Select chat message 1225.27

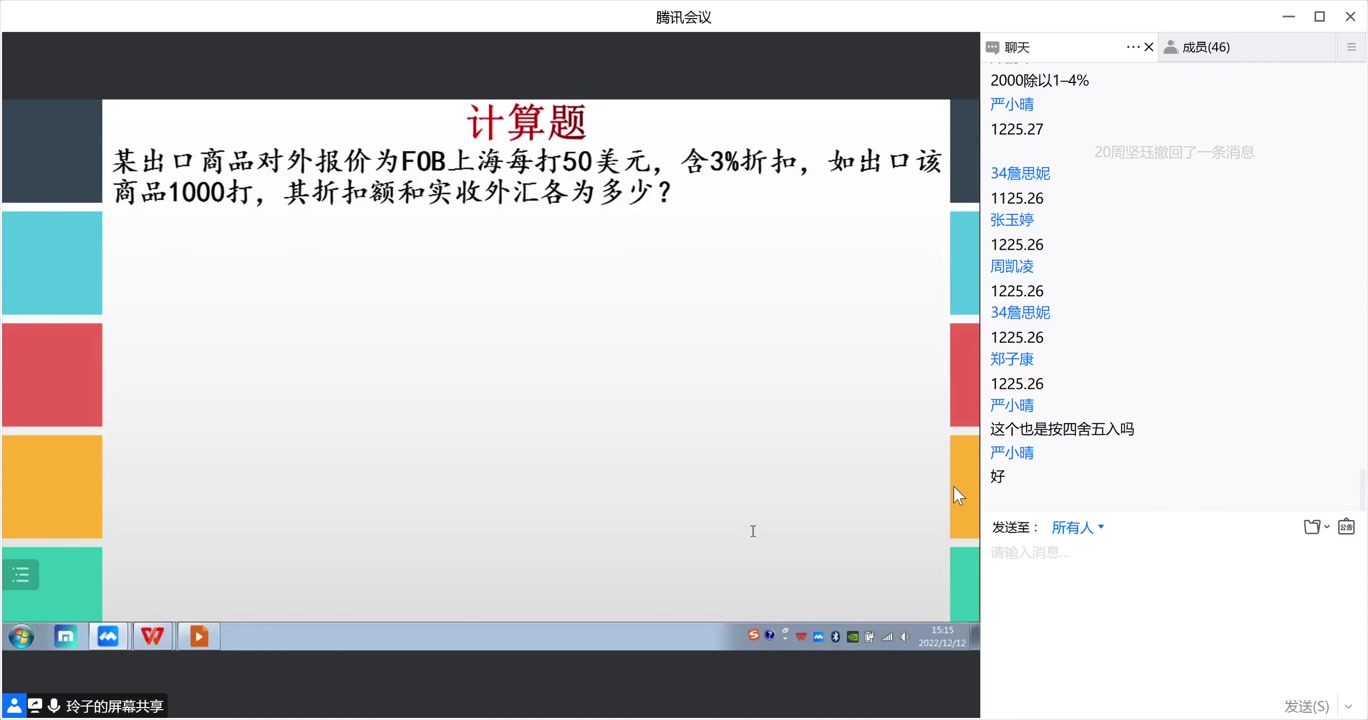(1017, 129)
